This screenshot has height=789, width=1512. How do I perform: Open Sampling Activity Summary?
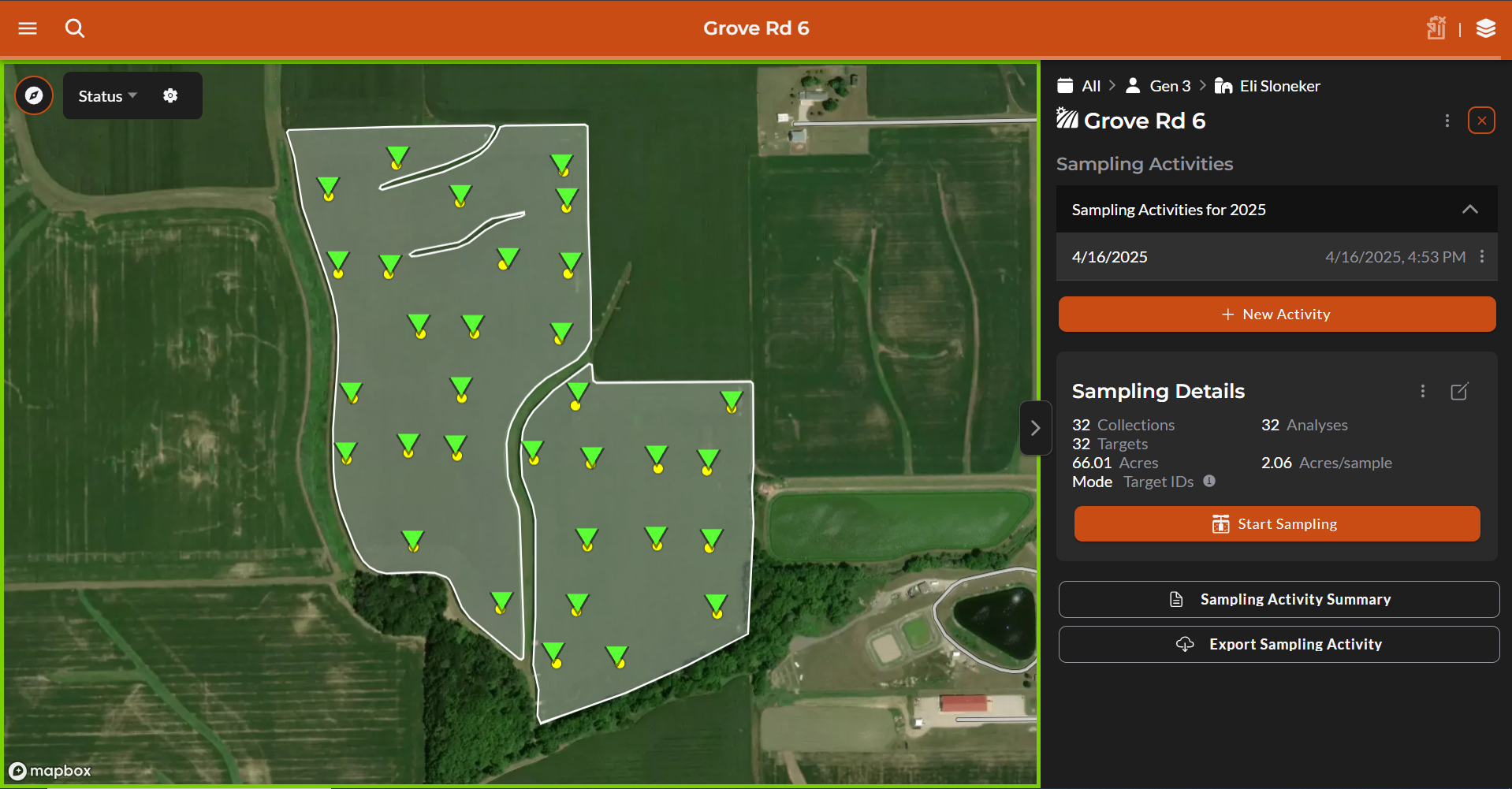[x=1279, y=599]
